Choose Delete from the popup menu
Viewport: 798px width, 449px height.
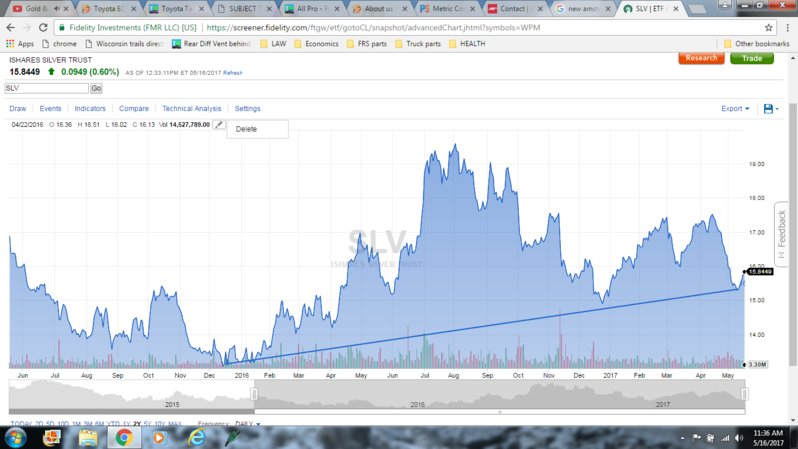click(x=258, y=129)
